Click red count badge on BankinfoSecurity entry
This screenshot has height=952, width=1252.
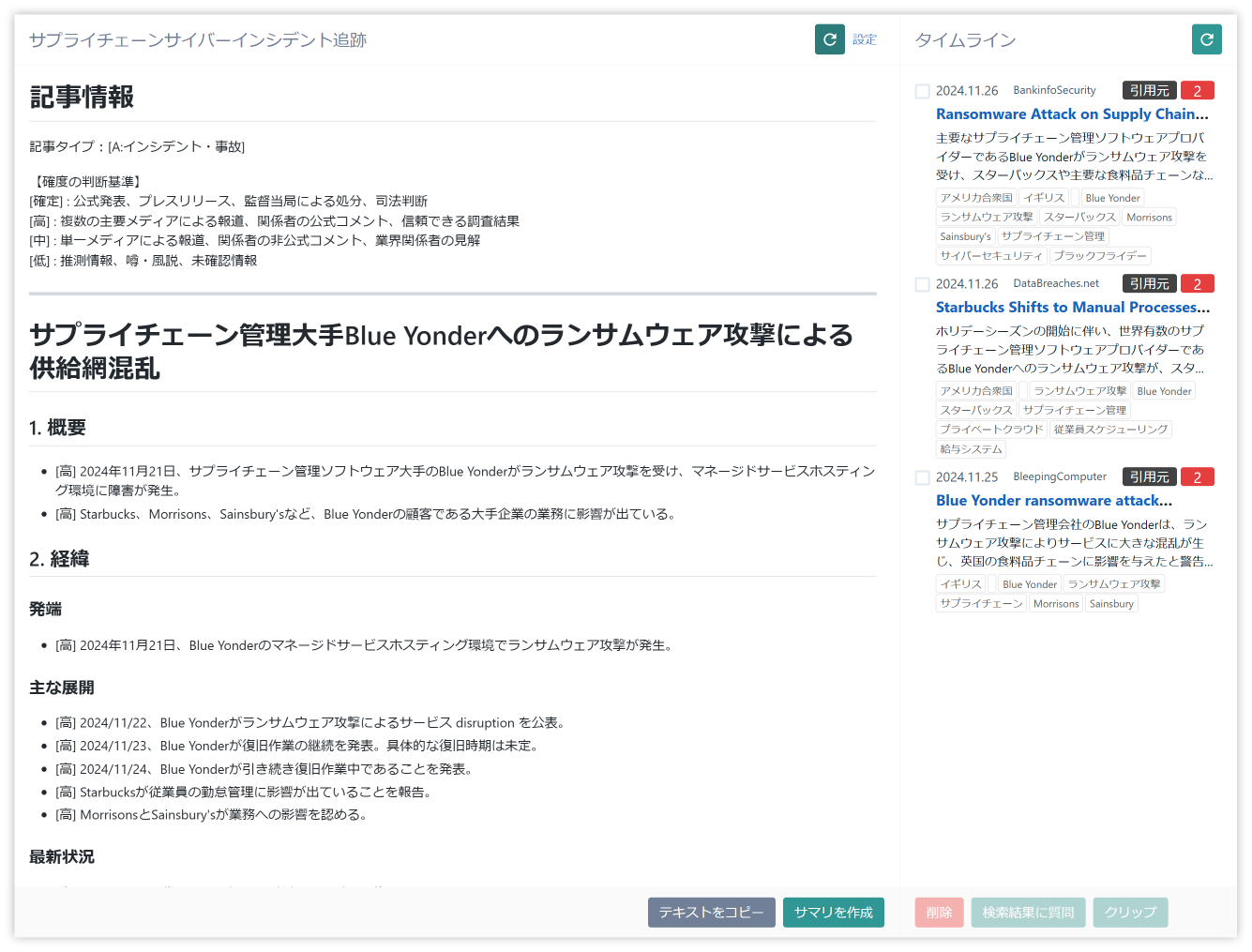pos(1198,90)
